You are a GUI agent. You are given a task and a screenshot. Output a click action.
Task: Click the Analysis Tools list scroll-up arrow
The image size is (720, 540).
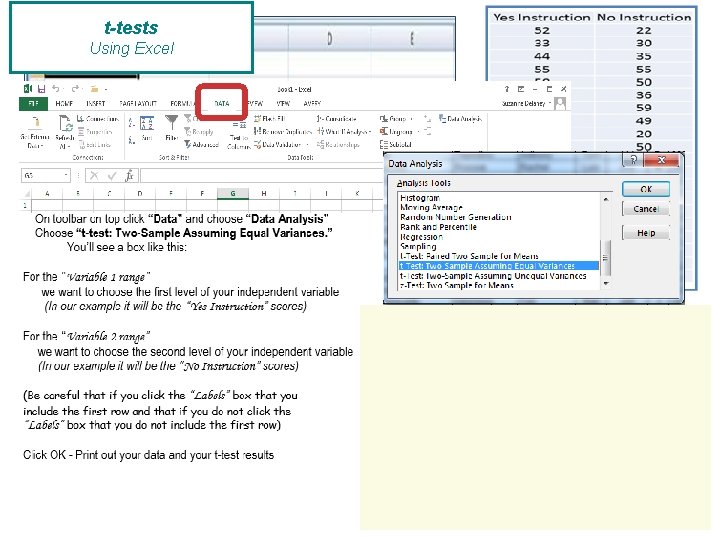point(606,199)
